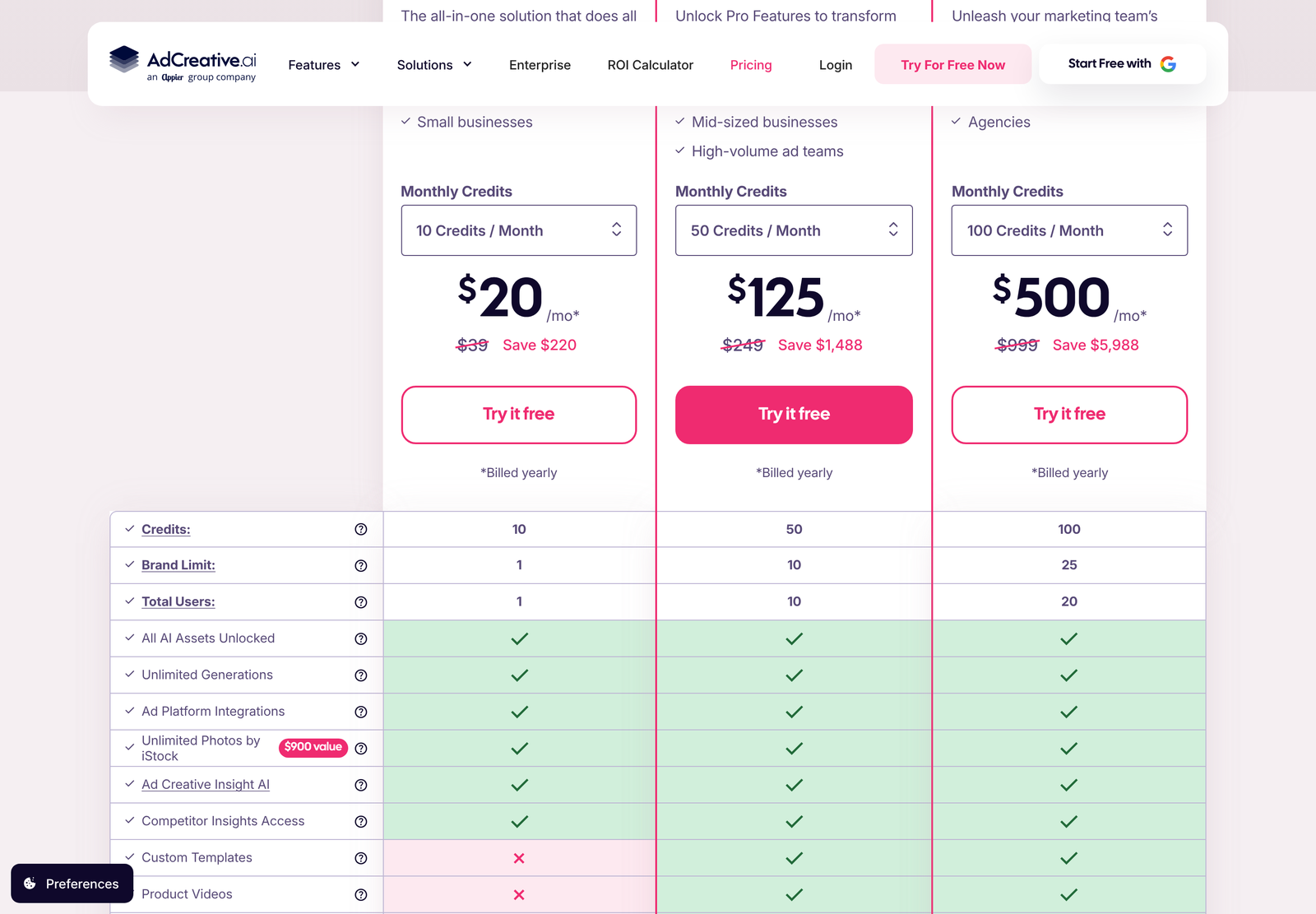The image size is (1316, 914).
Task: Click the check icon beside Agencies
Action: [956, 121]
